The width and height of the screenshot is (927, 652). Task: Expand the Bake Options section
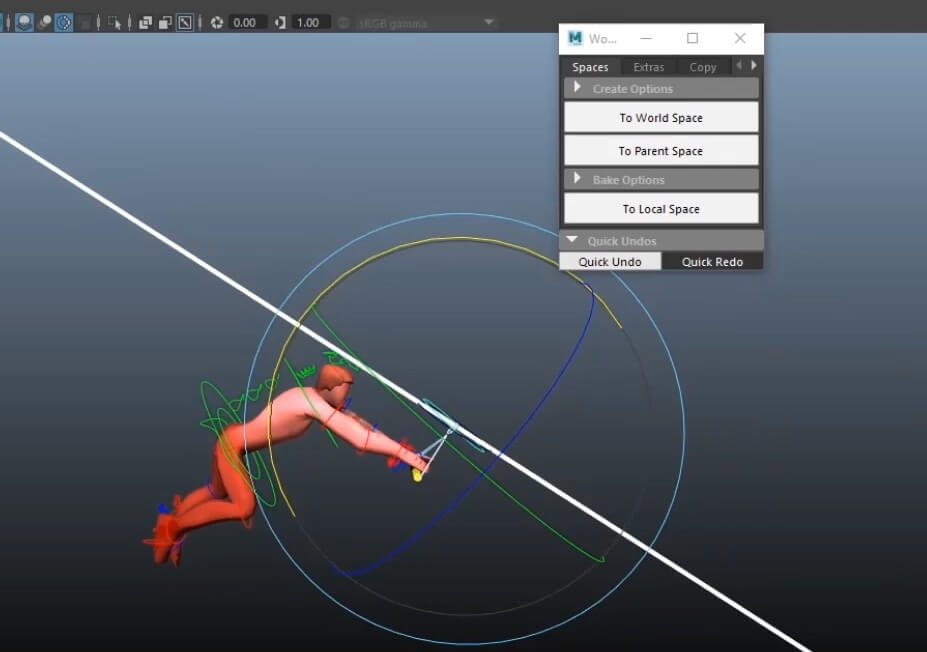577,179
